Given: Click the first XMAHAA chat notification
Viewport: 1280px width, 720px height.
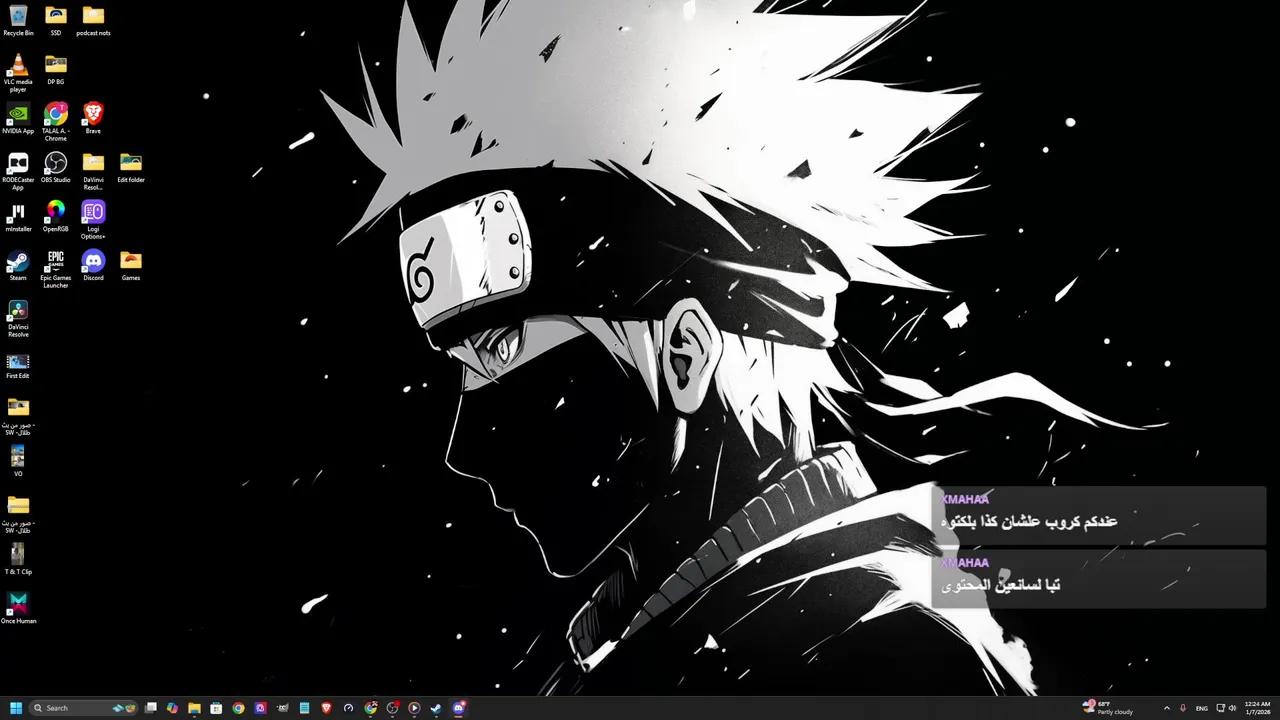Looking at the screenshot, I should point(1099,516).
